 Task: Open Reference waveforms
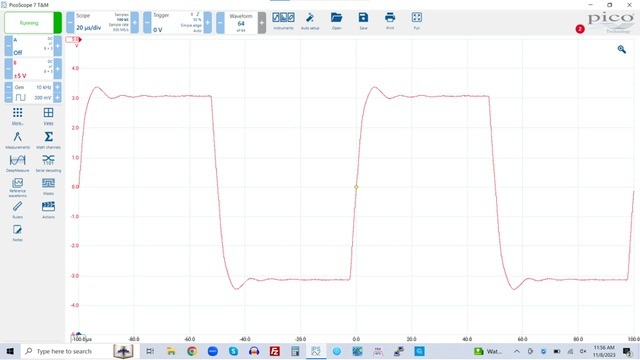tap(18, 187)
